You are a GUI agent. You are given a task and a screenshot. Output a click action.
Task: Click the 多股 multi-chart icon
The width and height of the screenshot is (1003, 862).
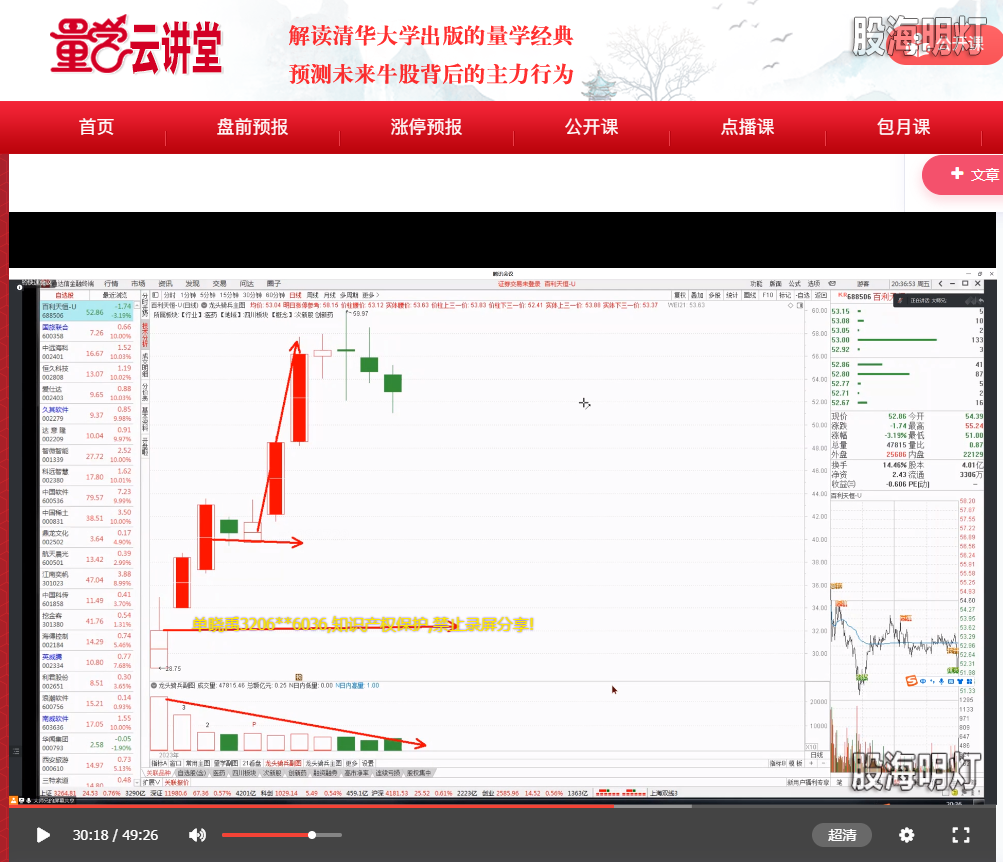tap(714, 295)
